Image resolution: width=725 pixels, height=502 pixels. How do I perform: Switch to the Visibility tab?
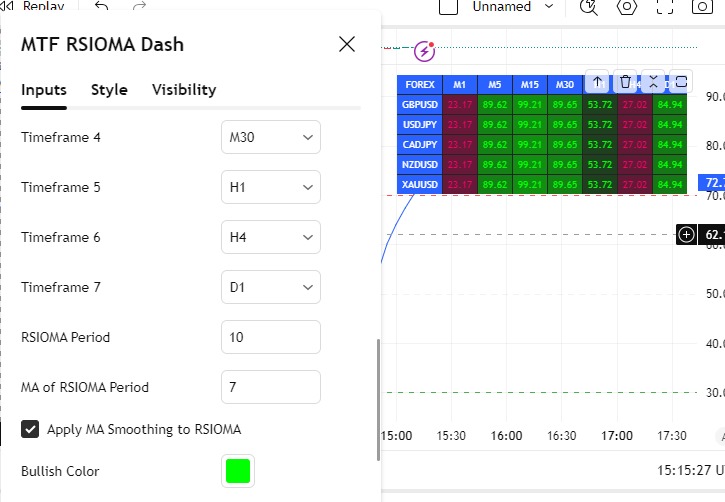pos(184,90)
